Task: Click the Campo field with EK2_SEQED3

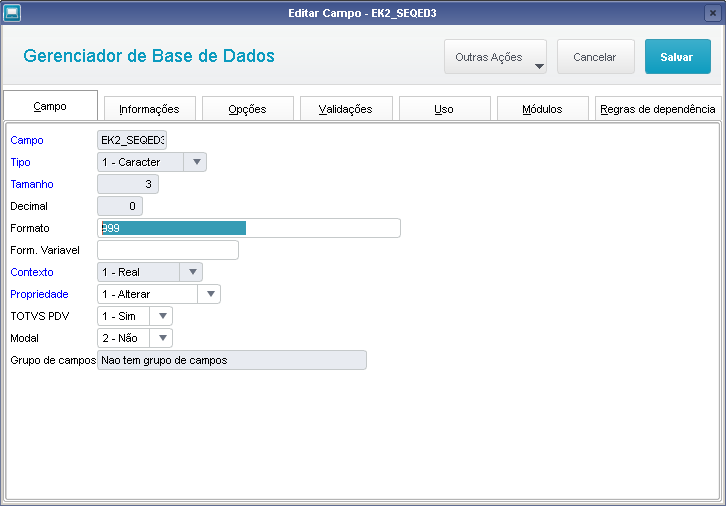Action: (132, 140)
